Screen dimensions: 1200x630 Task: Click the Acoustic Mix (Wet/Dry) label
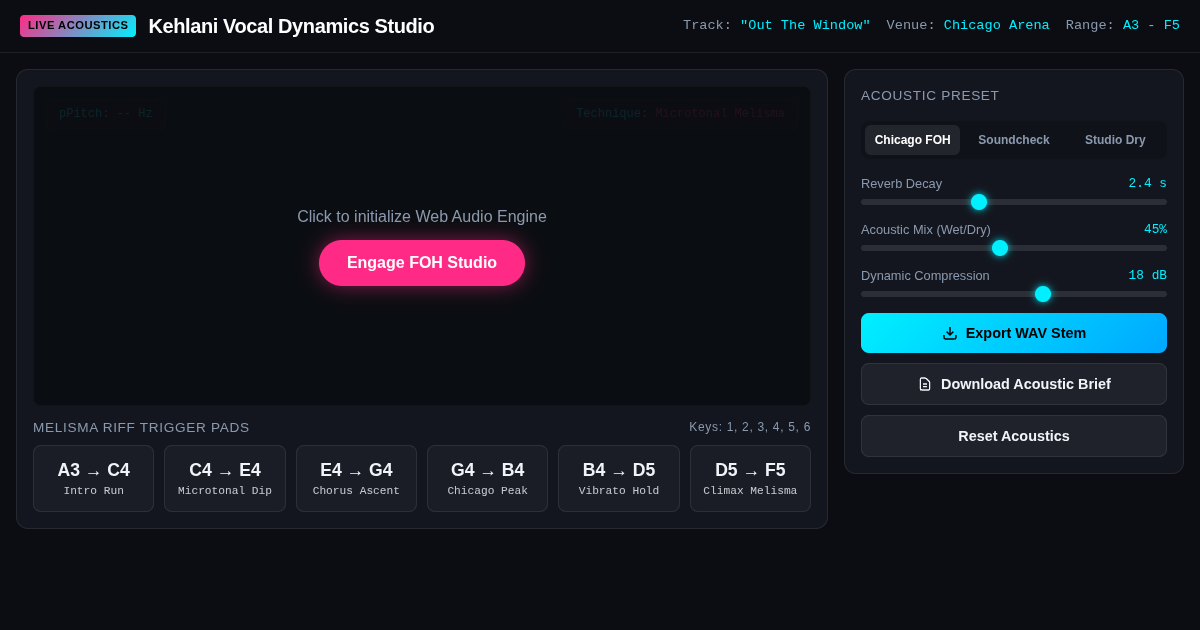coord(926,230)
